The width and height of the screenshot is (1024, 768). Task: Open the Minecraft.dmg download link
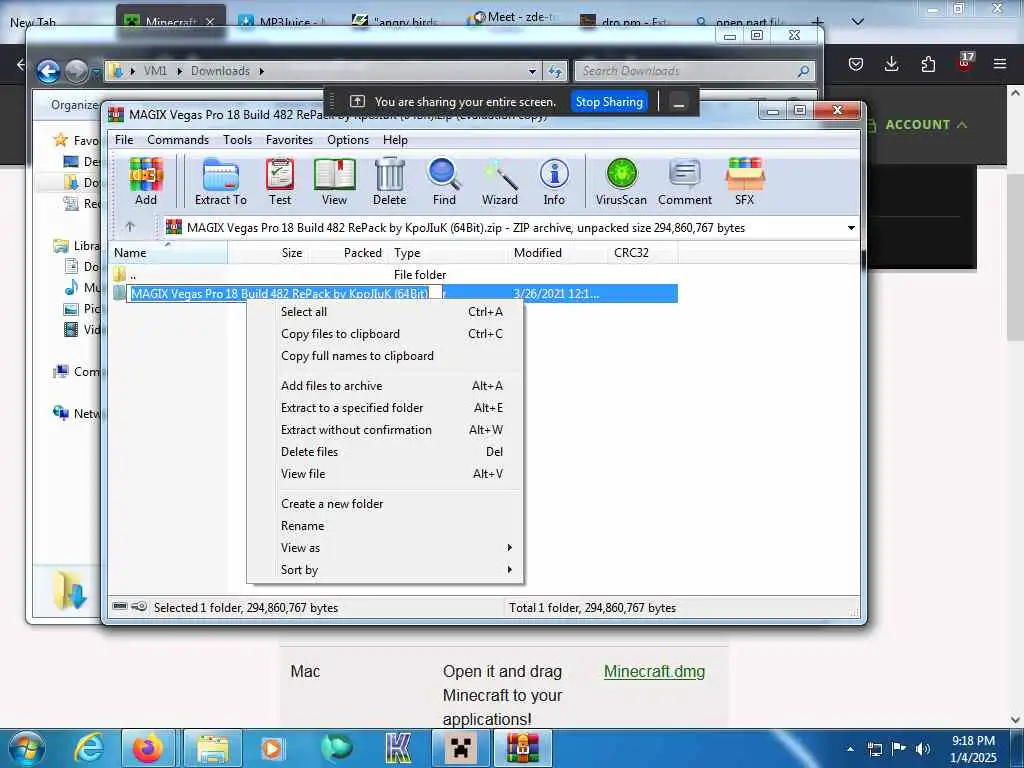coord(654,671)
